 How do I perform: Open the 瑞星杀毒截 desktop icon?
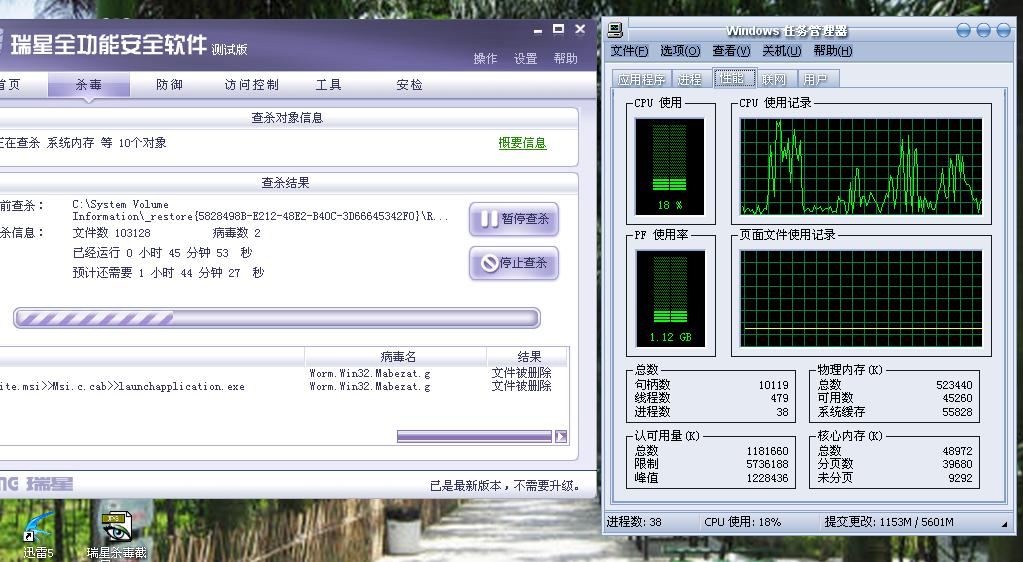[x=116, y=537]
